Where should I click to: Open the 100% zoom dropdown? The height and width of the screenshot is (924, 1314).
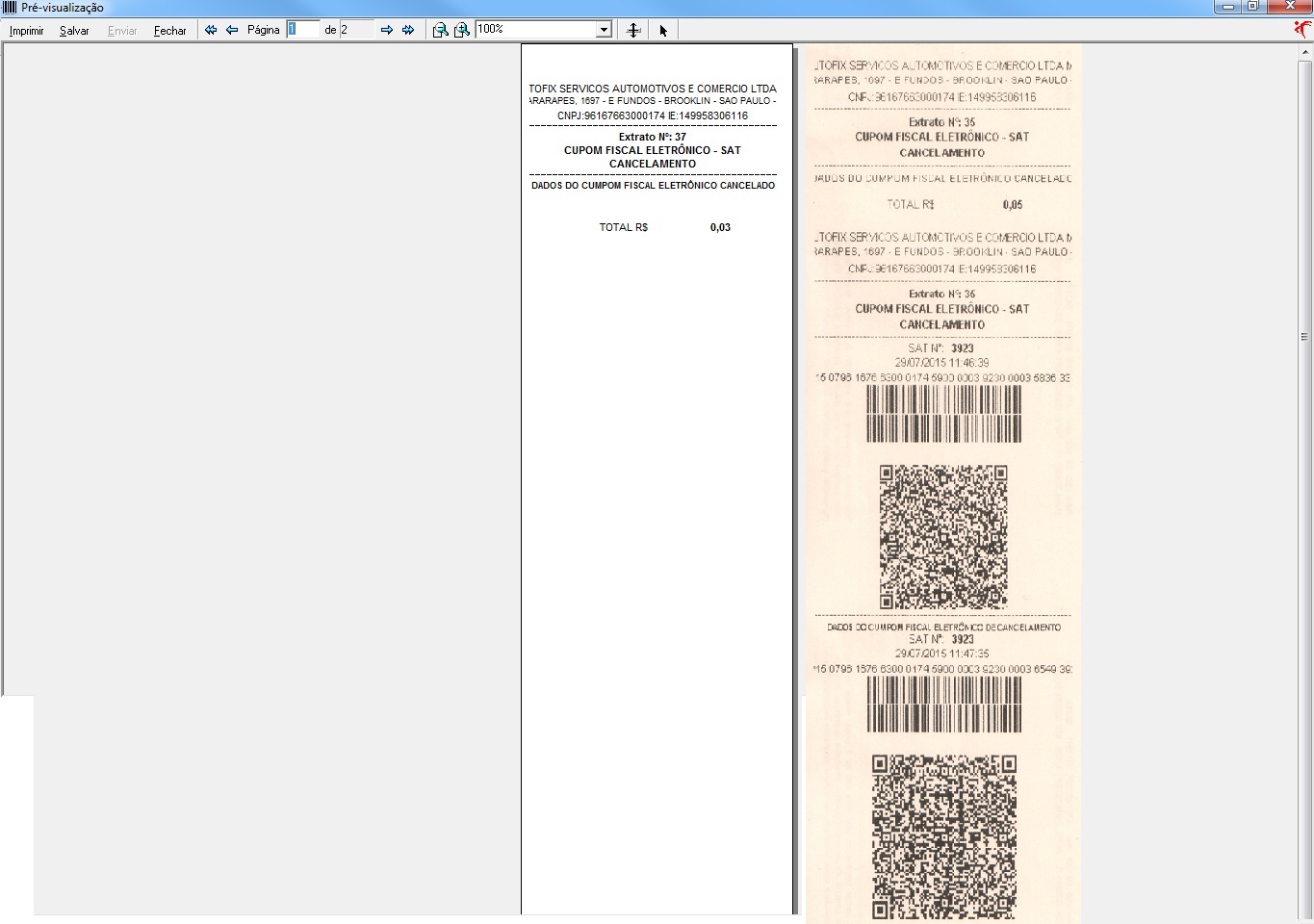604,30
